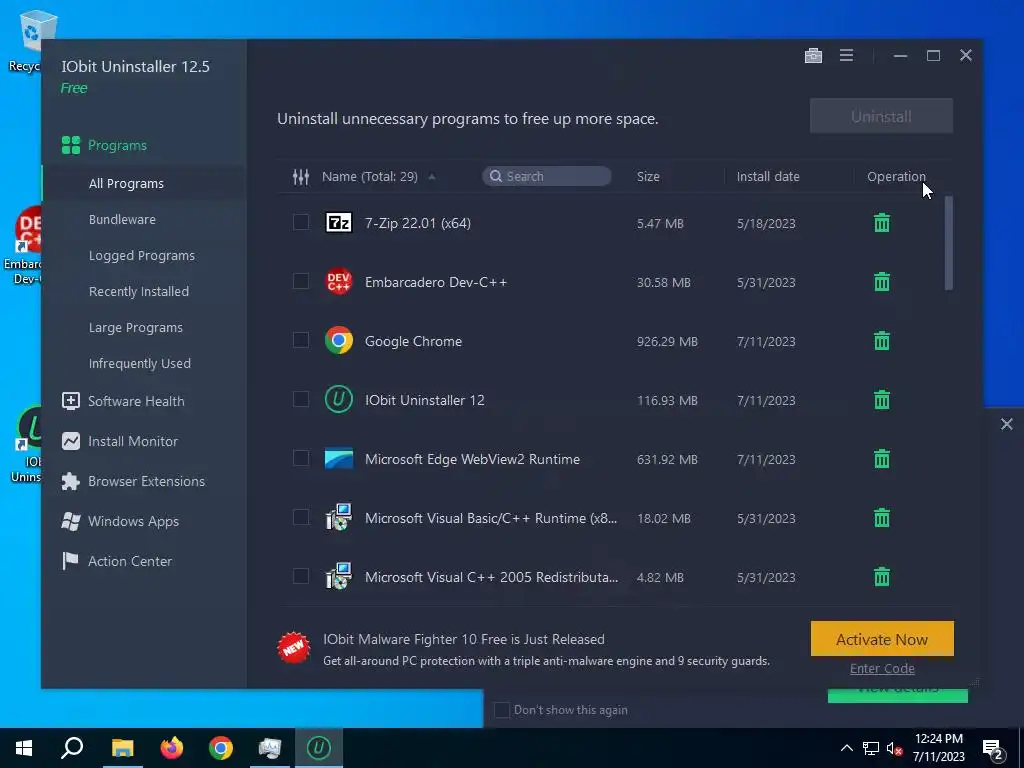This screenshot has width=1024, height=768.
Task: Check the box for 7-Zip 22.01 (x64)
Action: tap(300, 222)
